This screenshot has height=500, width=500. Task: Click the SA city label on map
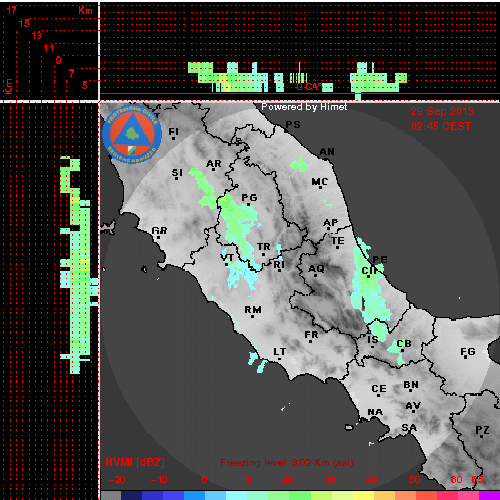(x=409, y=427)
